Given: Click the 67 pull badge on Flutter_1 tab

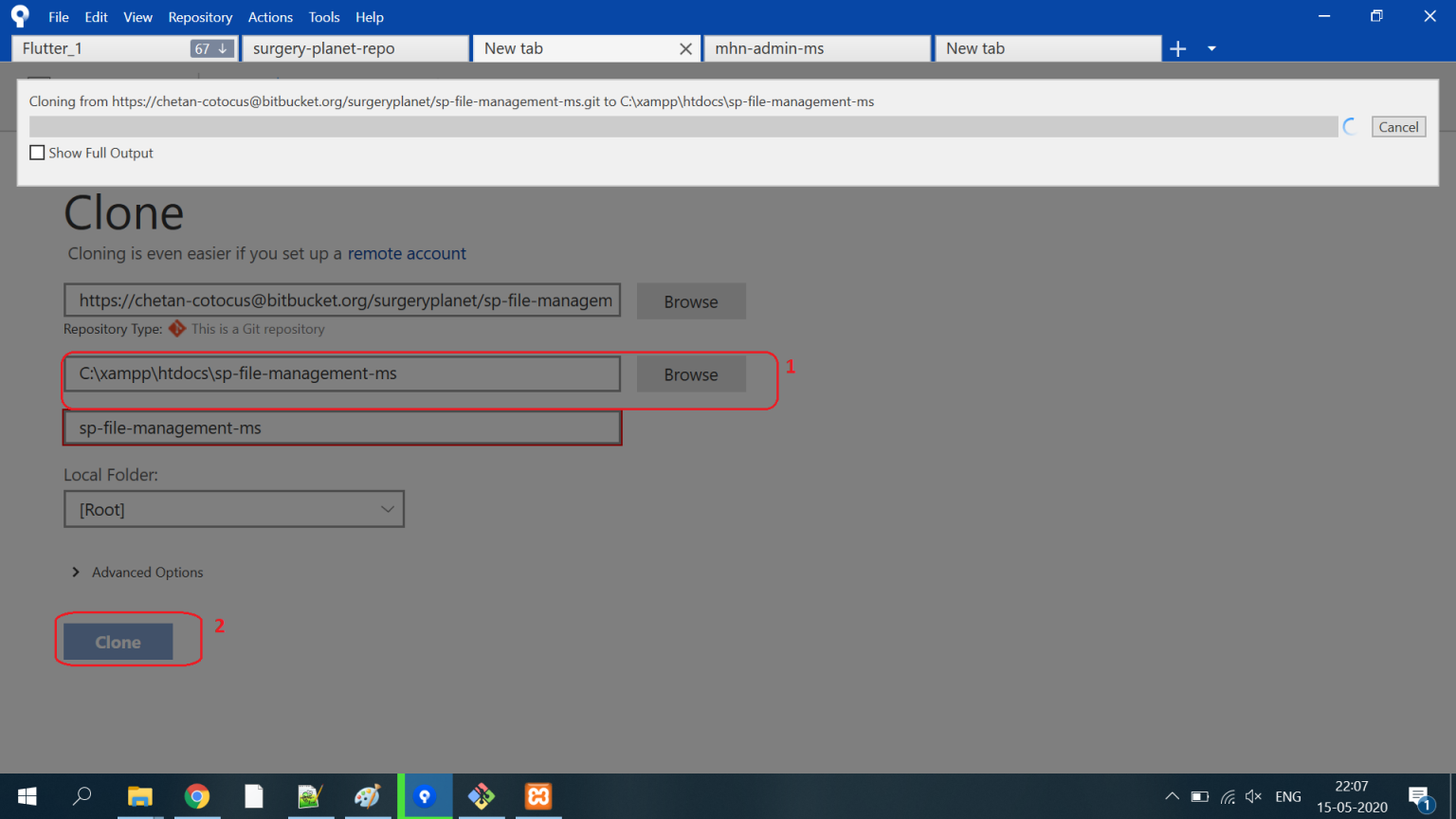Looking at the screenshot, I should [211, 48].
